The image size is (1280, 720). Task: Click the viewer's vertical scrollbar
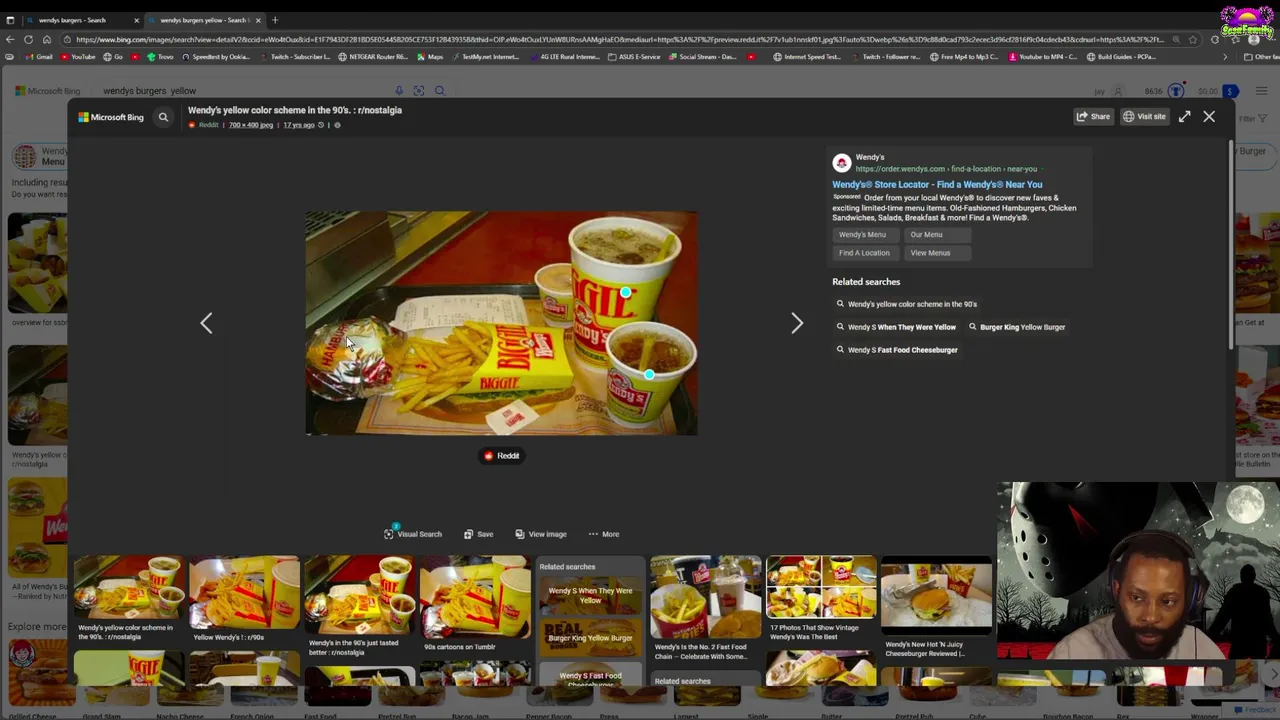(x=1231, y=245)
